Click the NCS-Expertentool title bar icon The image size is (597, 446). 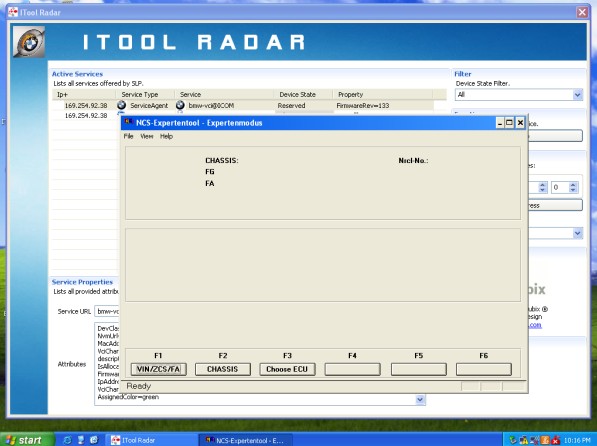click(x=128, y=122)
